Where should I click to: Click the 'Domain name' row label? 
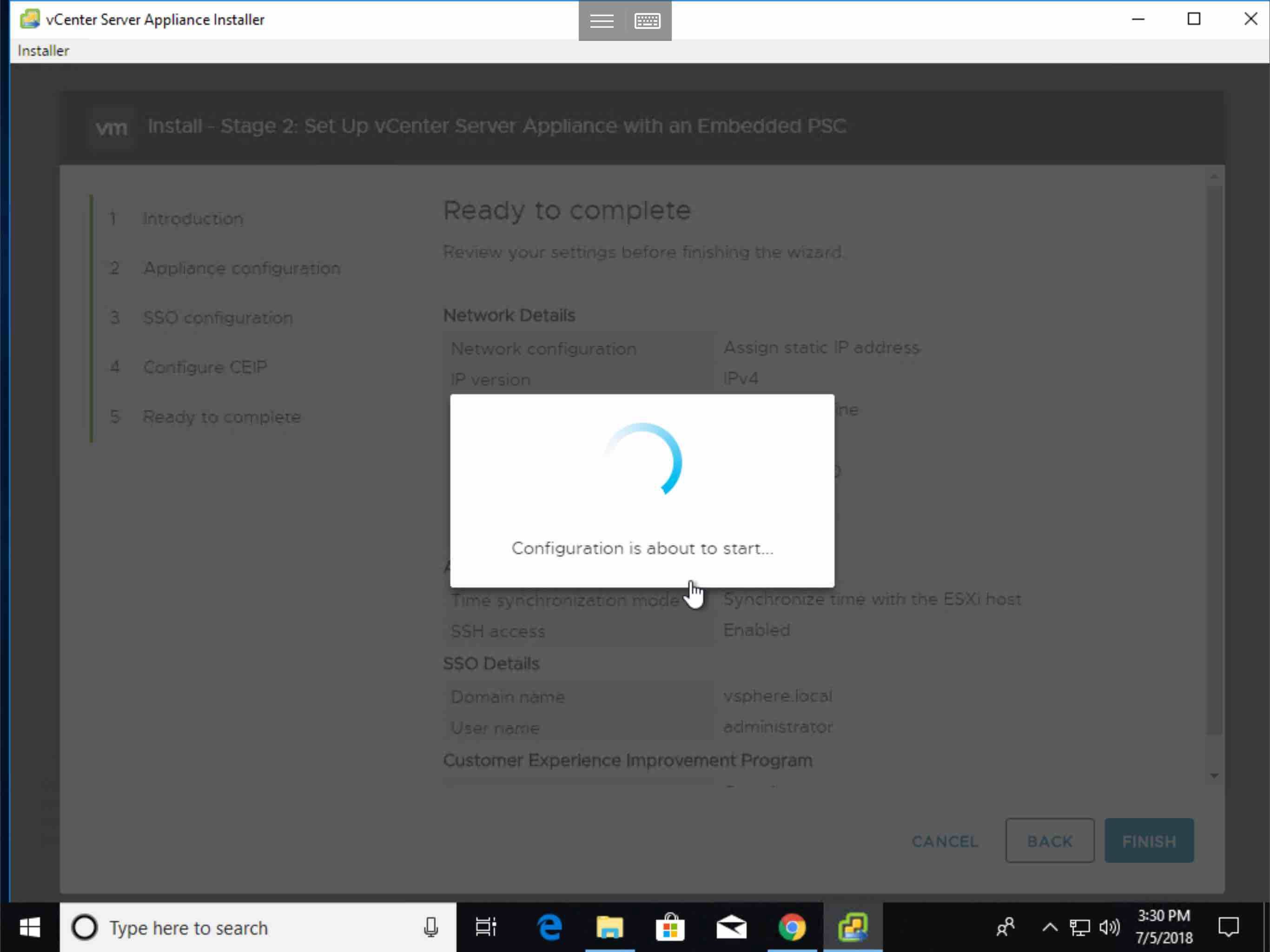[508, 697]
